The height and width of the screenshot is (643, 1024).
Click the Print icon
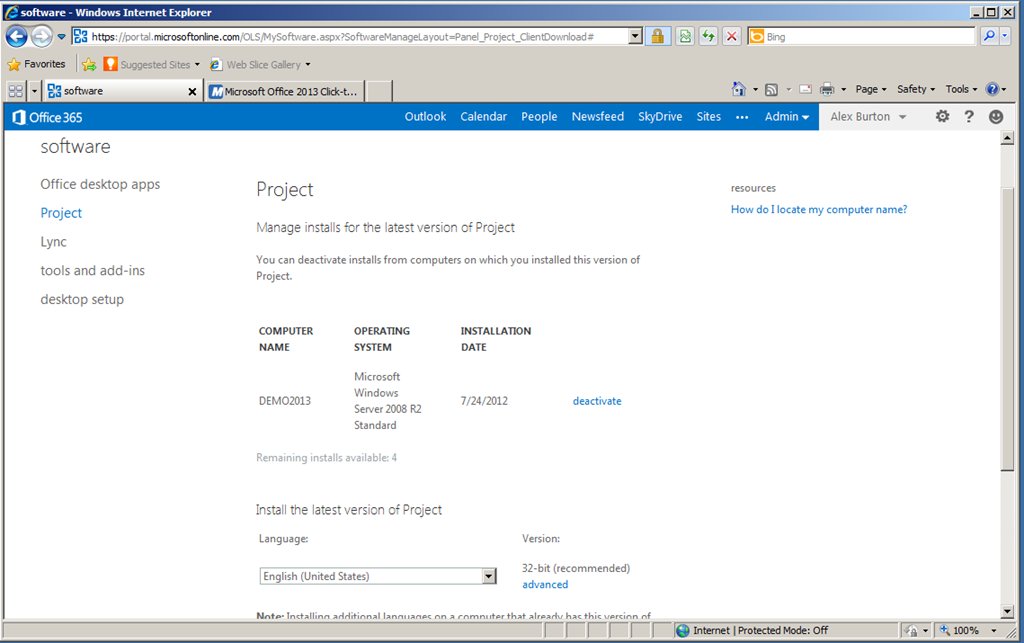(827, 89)
